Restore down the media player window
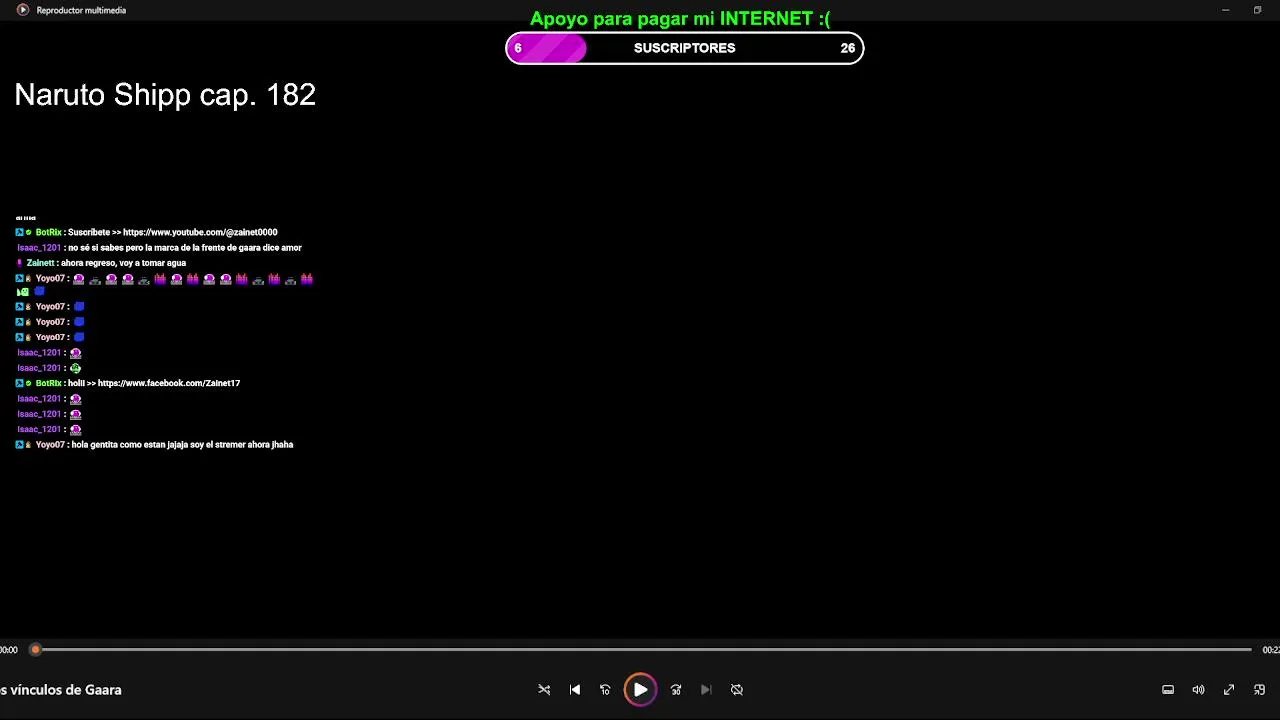The image size is (1280, 720). tap(1257, 10)
